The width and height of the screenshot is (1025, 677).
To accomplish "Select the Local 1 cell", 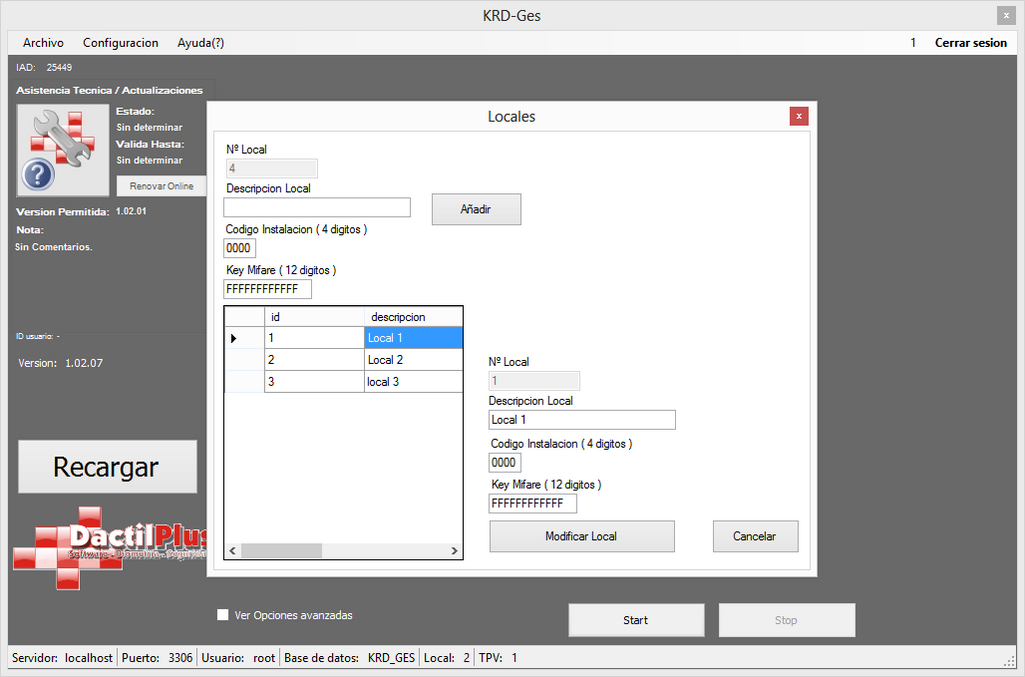I will click(413, 338).
